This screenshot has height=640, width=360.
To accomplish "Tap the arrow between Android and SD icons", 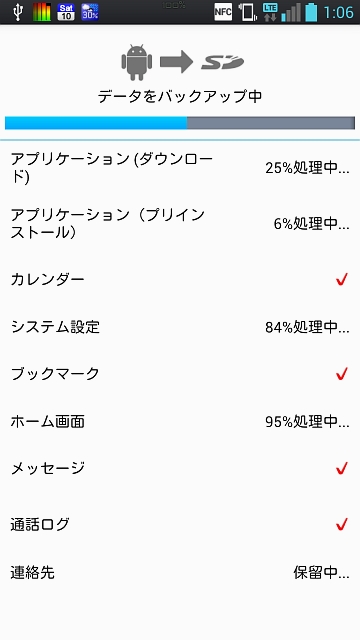I will tap(176, 62).
